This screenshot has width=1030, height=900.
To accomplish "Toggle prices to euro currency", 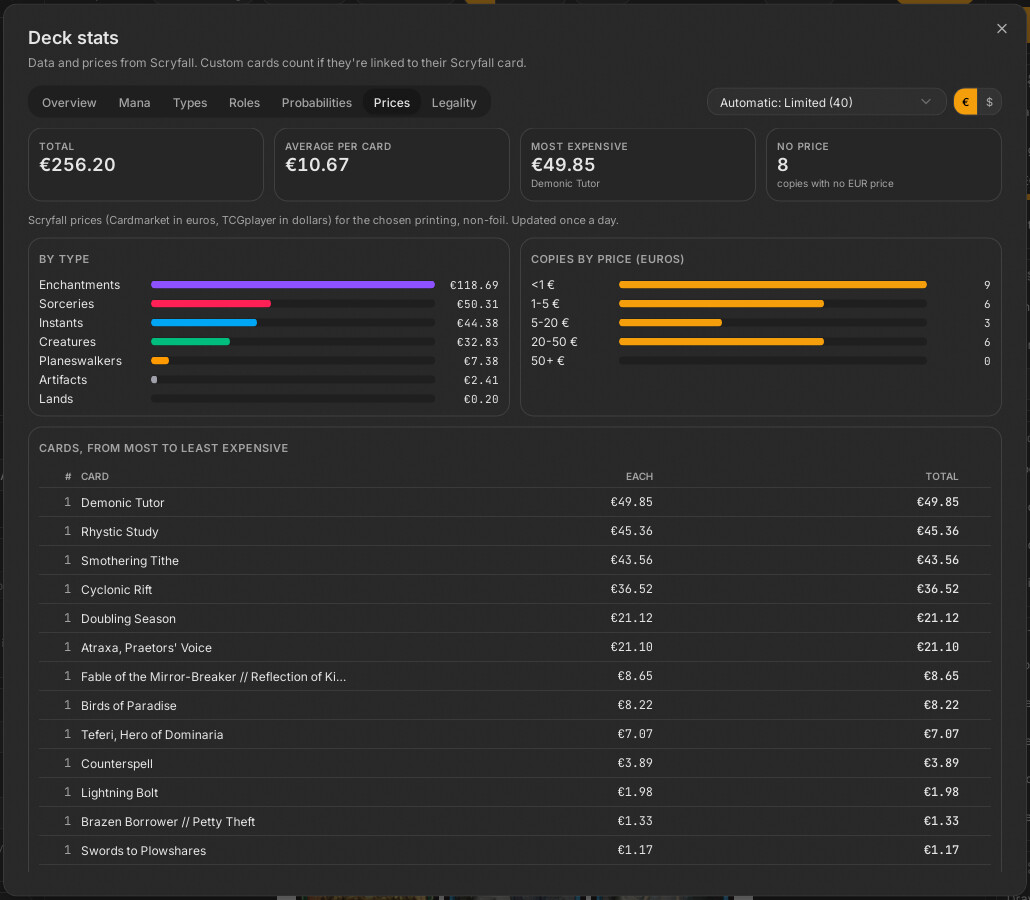I will pos(966,102).
